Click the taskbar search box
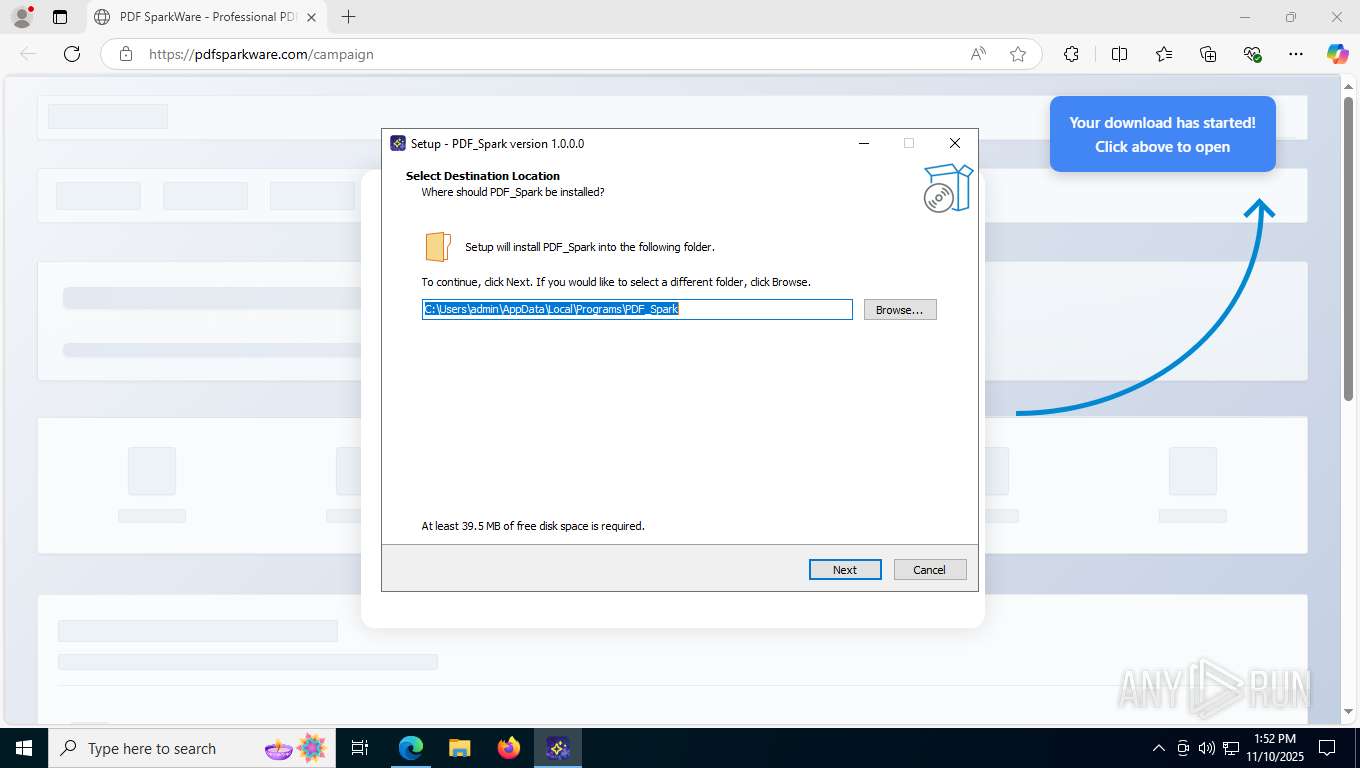The height and width of the screenshot is (768, 1360). click(191, 748)
